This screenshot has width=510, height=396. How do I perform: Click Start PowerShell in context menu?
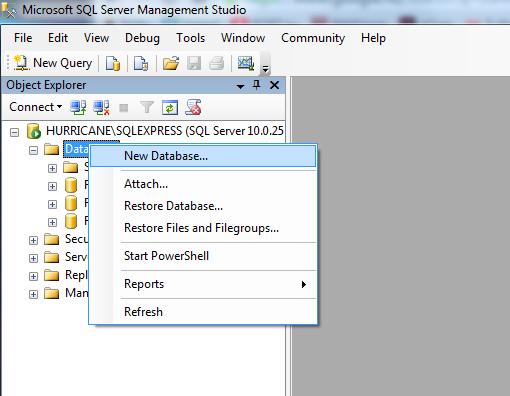(203, 256)
